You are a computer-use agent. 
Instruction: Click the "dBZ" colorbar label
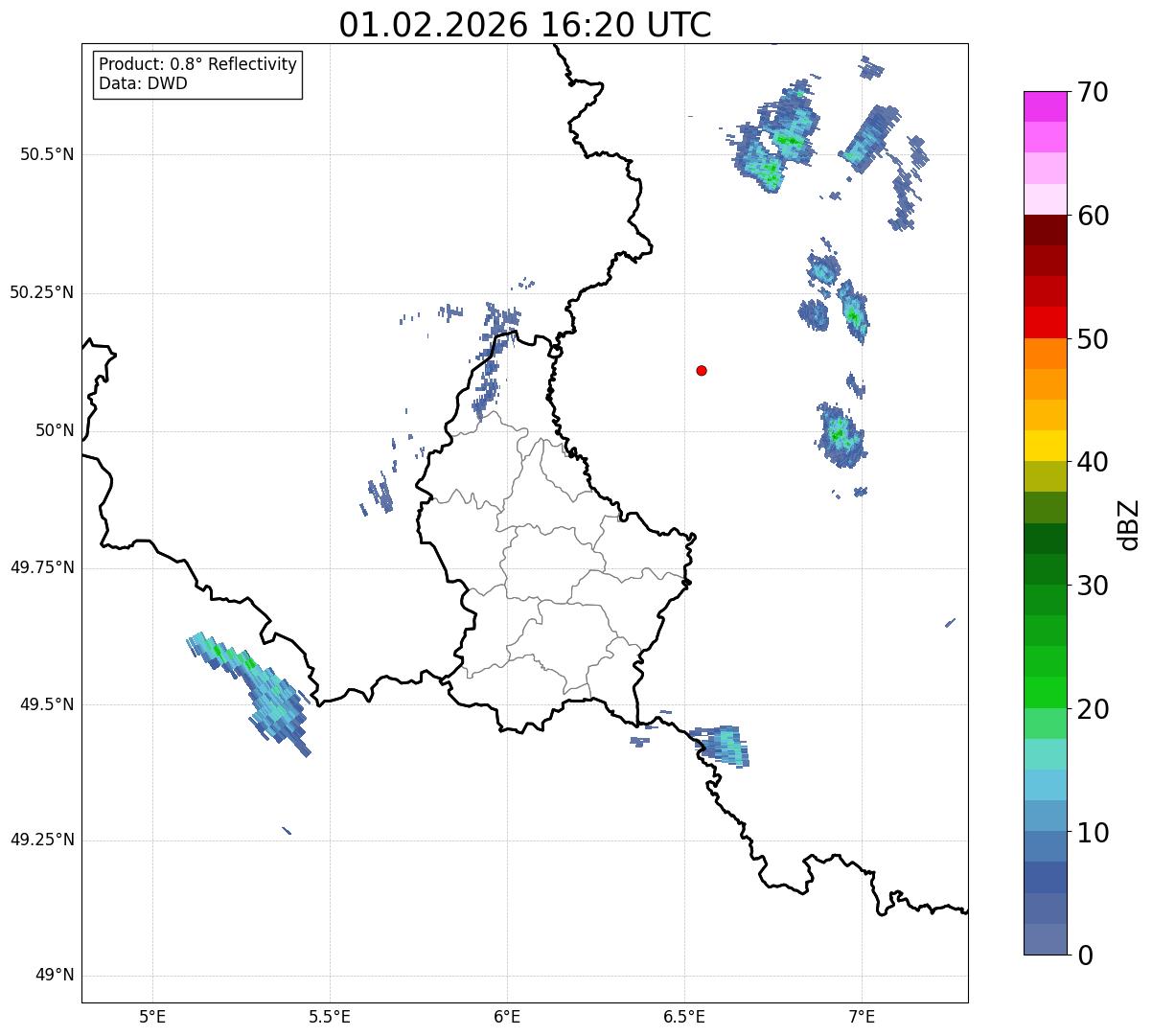coord(1130,523)
